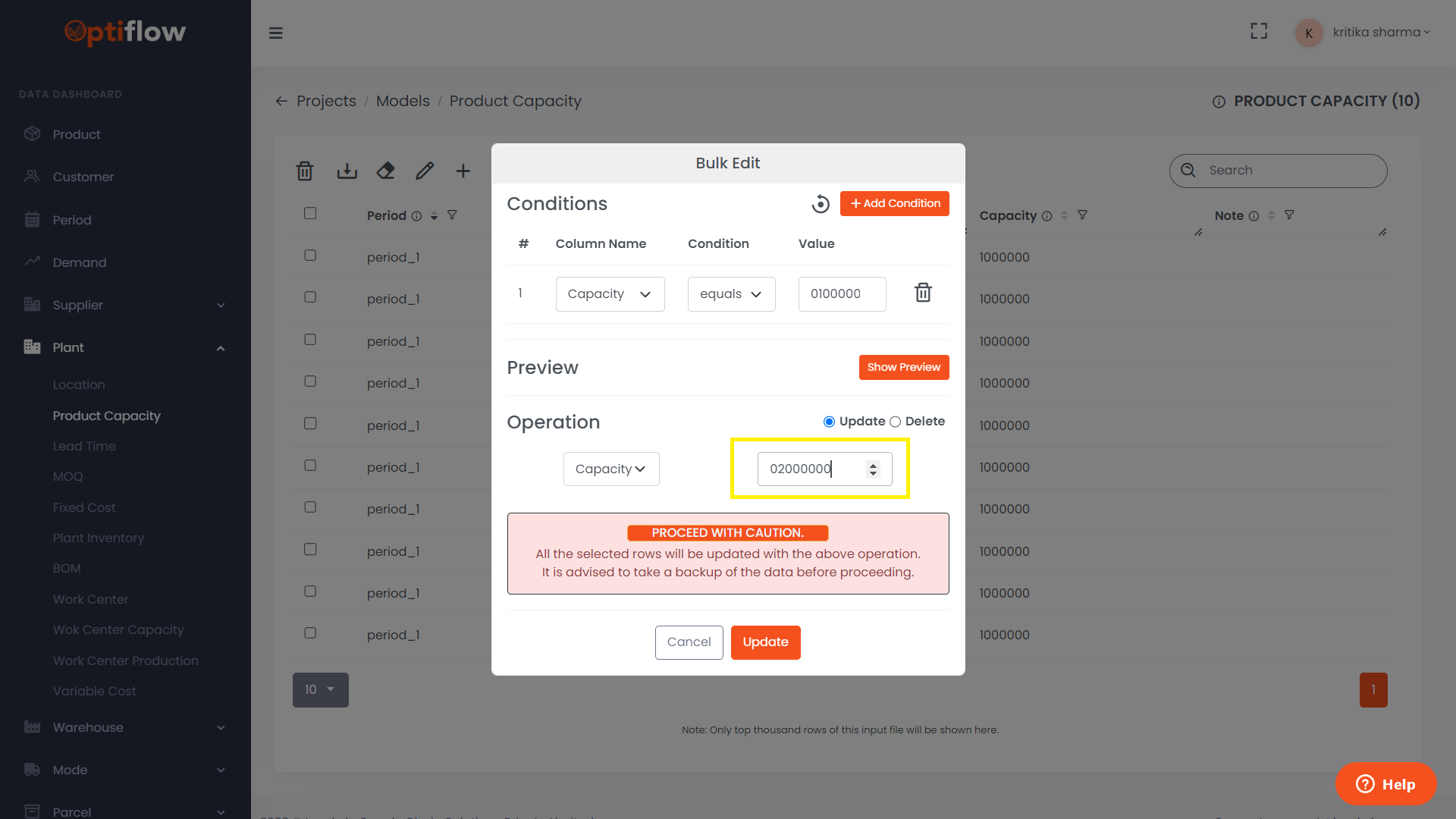Click the toolbar trash delete icon
This screenshot has height=819, width=1456.
[305, 171]
